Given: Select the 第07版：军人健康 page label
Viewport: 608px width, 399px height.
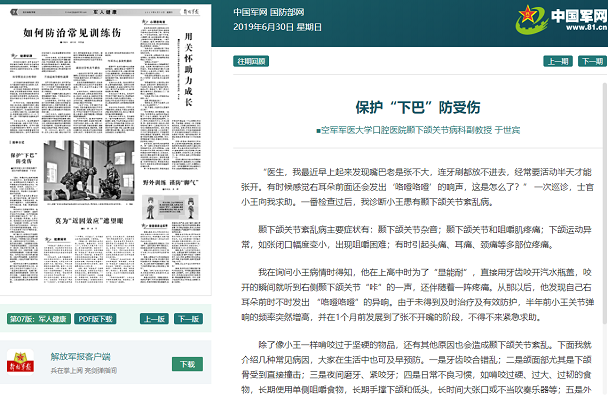Looking at the screenshot, I should tap(39, 319).
